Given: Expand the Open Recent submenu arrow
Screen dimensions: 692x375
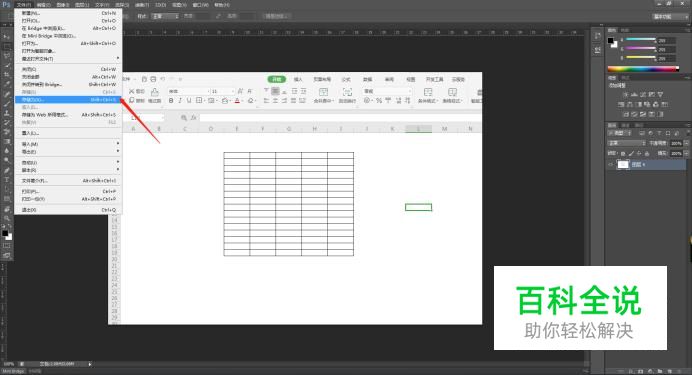Looking at the screenshot, I should (118, 58).
